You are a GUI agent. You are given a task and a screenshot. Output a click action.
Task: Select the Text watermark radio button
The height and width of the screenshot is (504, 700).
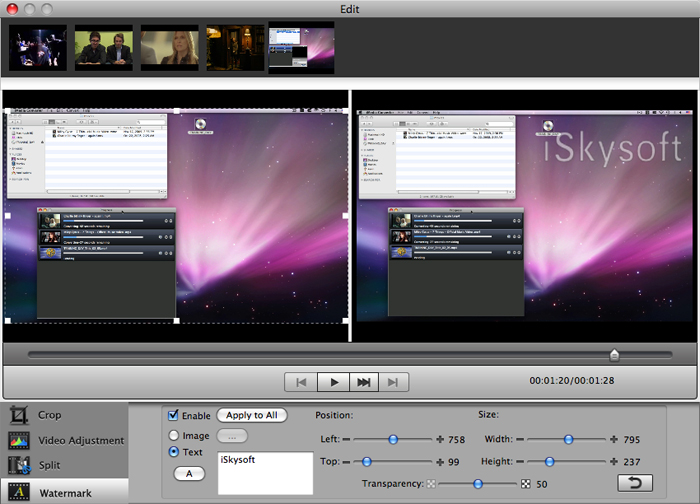pyautogui.click(x=174, y=452)
